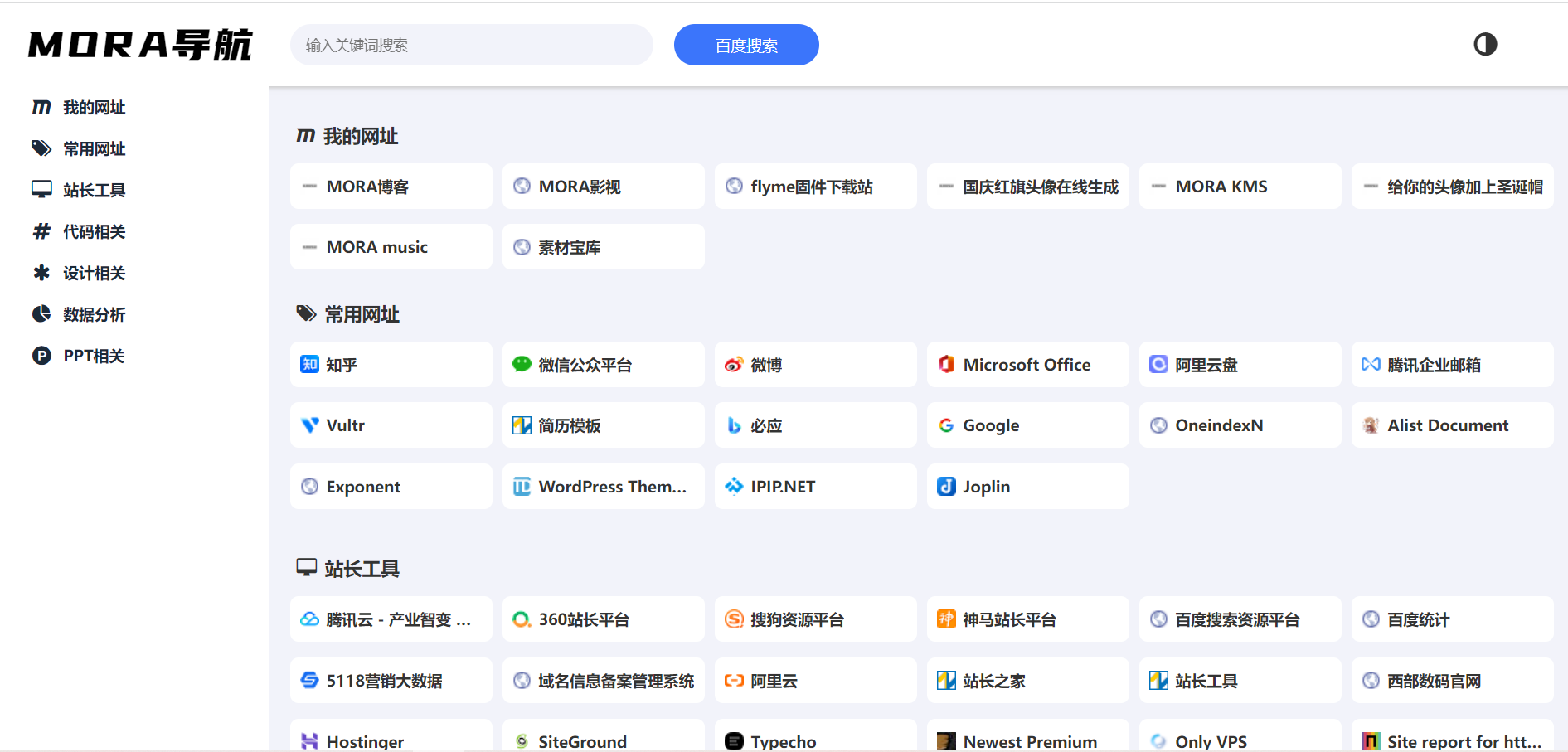Click the hash icon beside 代码相关
Viewport: 1568px width, 752px height.
[x=41, y=231]
